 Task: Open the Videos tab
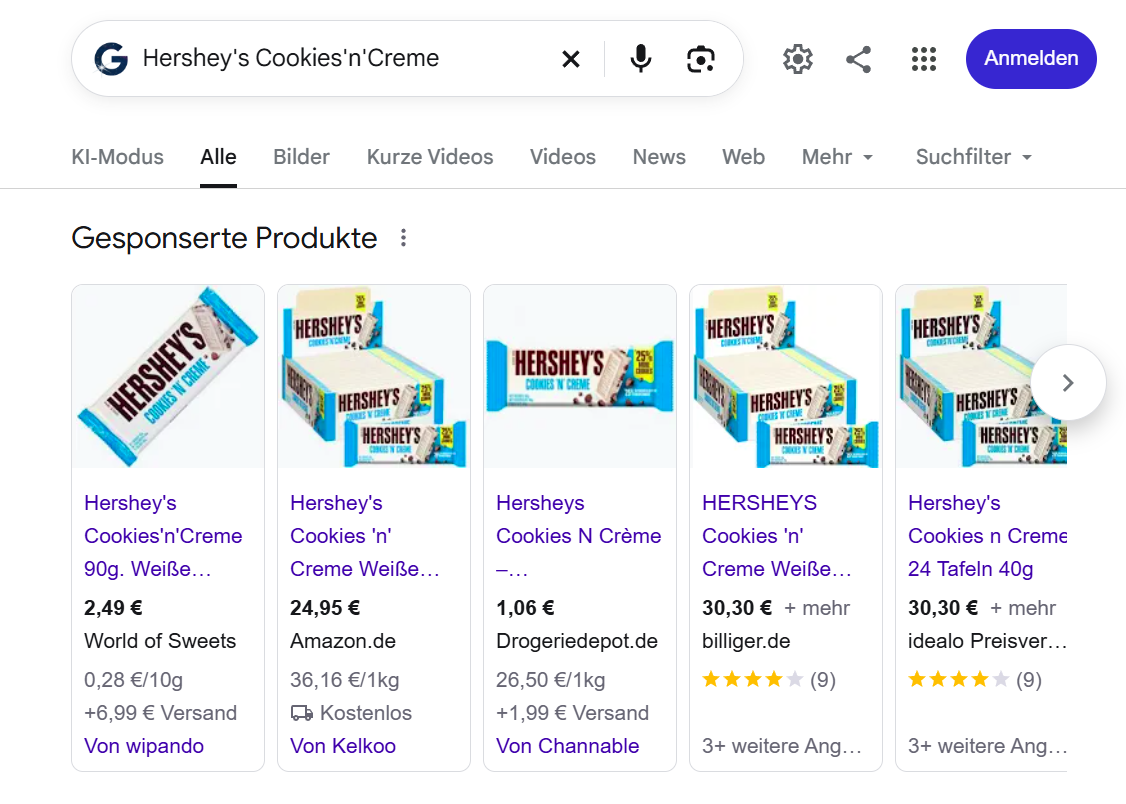[x=563, y=157]
